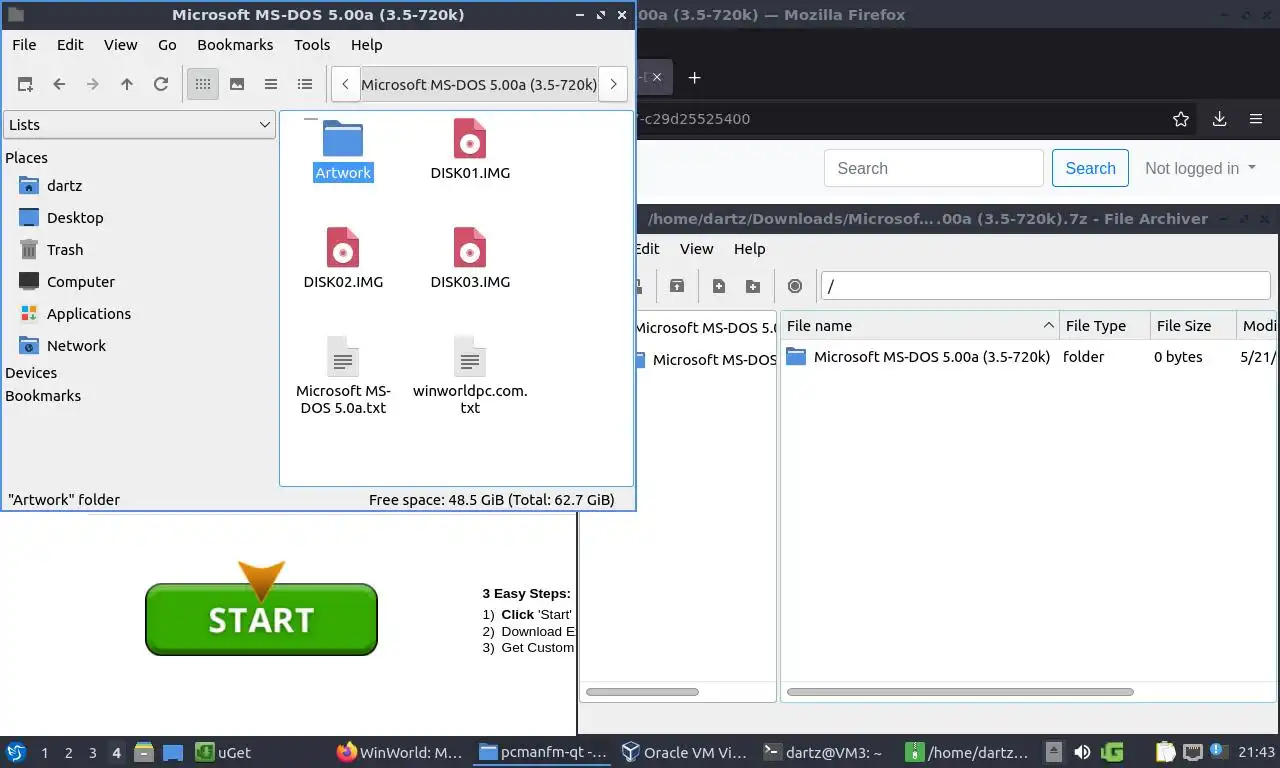
Task: Click the add file icon in File Archiver
Action: 719,286
